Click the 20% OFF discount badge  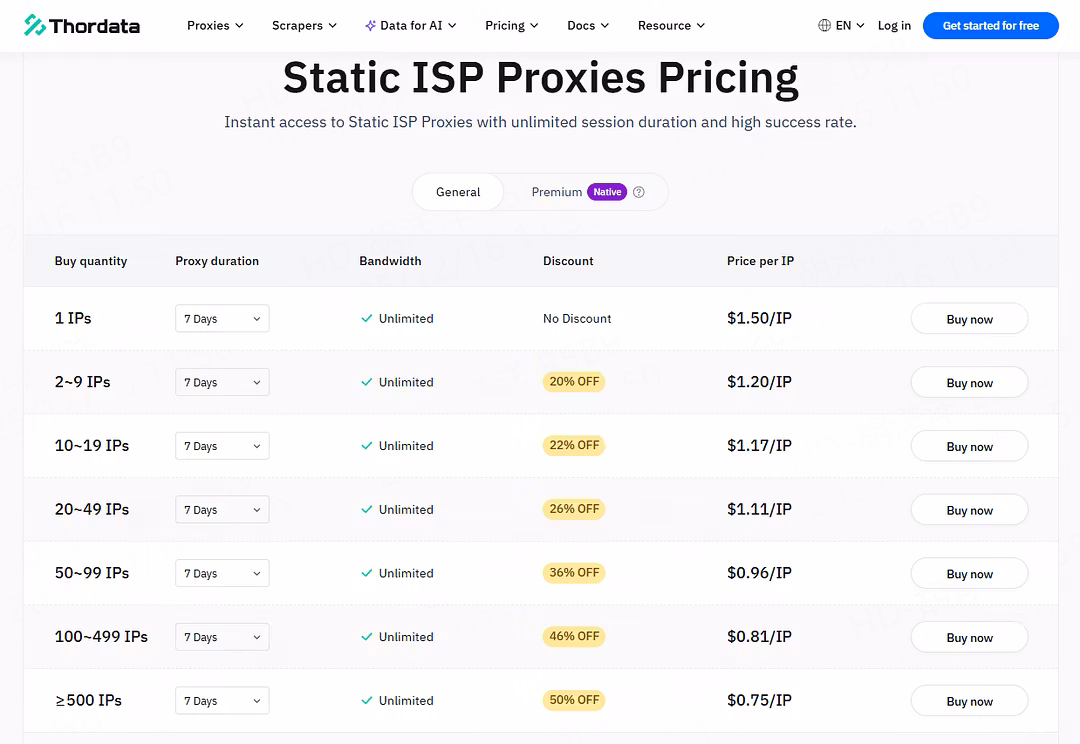(x=574, y=382)
